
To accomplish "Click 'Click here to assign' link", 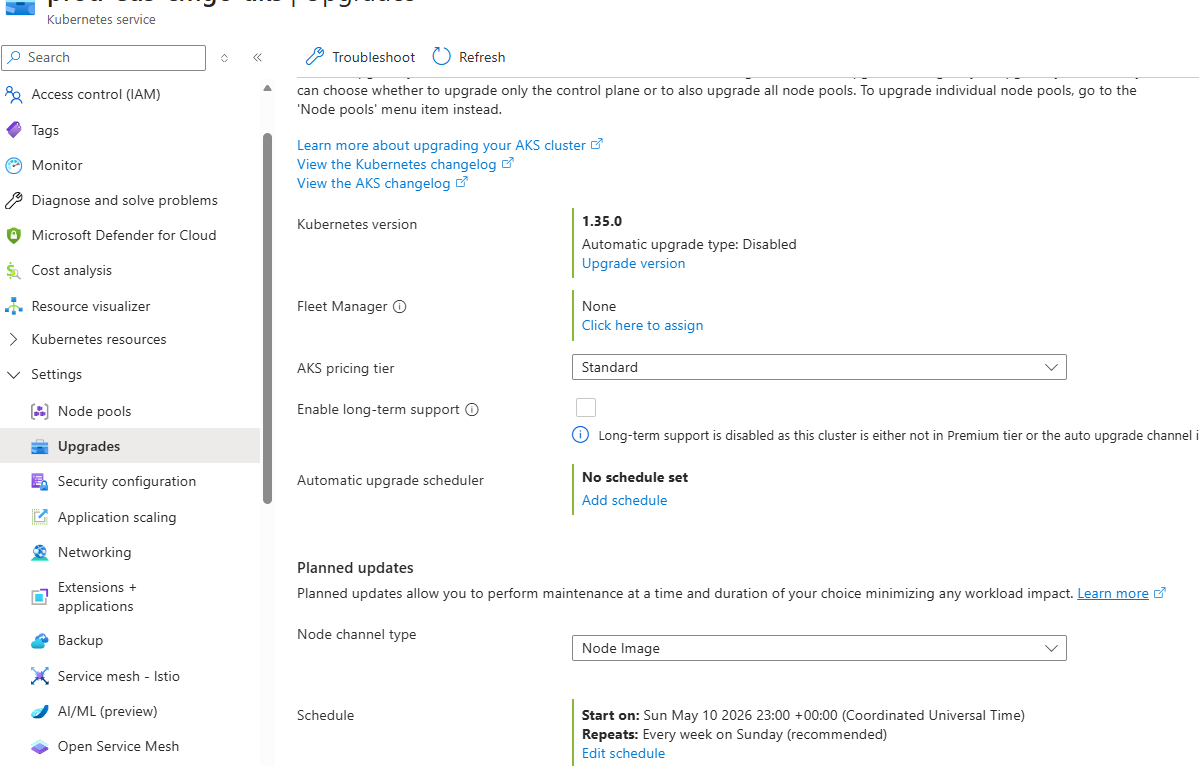I will pyautogui.click(x=642, y=326).
